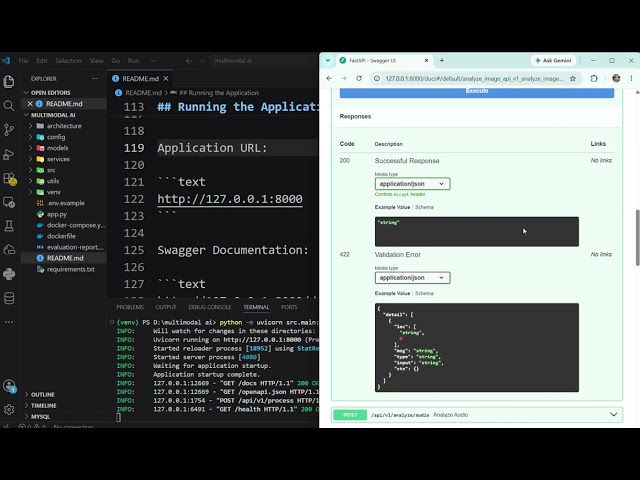This screenshot has height=480, width=640.
Task: Click the browser address bar URL
Action: [473, 78]
